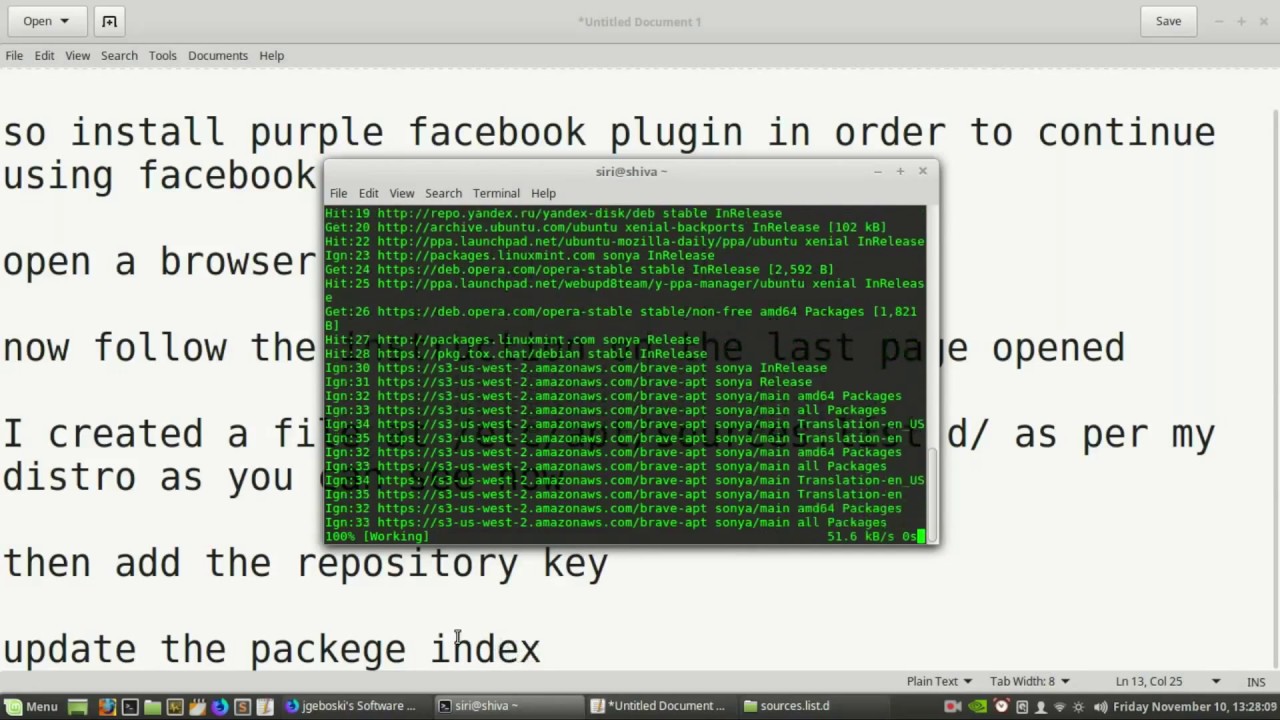
Task: Open the volume speaker tray icon
Action: [x=1100, y=707]
